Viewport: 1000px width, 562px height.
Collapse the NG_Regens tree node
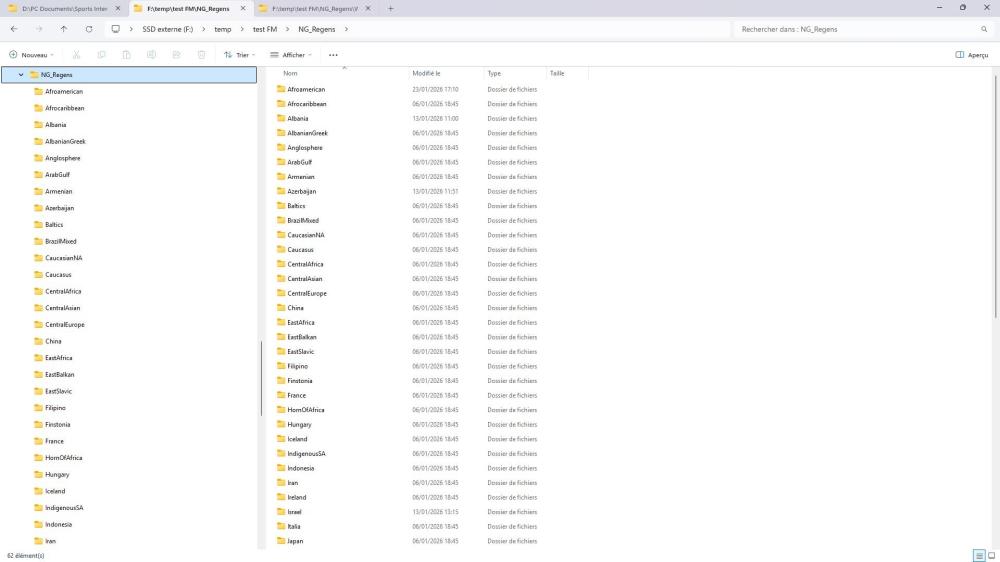coord(21,75)
